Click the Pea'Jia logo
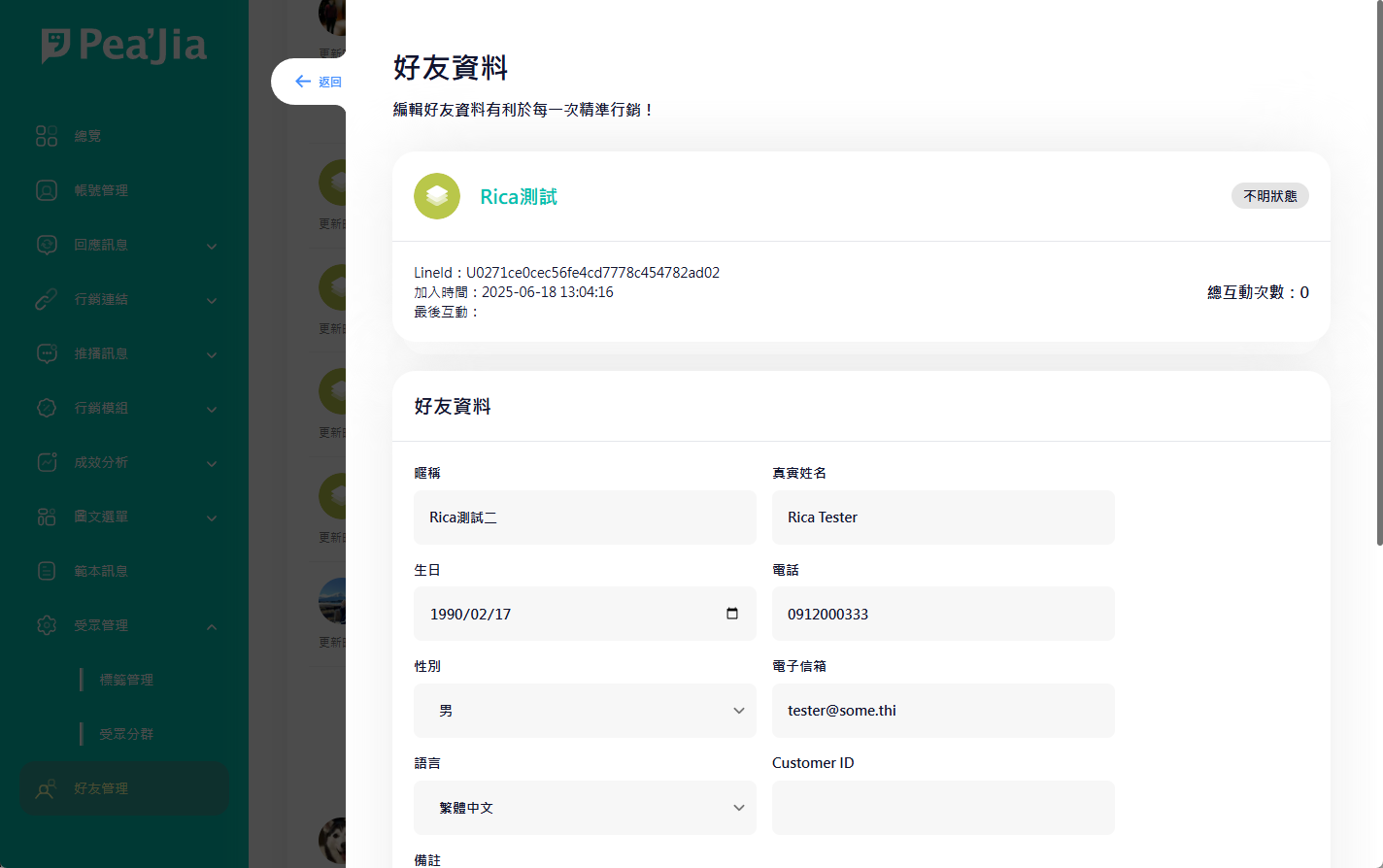The image size is (1383, 868). pyautogui.click(x=124, y=46)
